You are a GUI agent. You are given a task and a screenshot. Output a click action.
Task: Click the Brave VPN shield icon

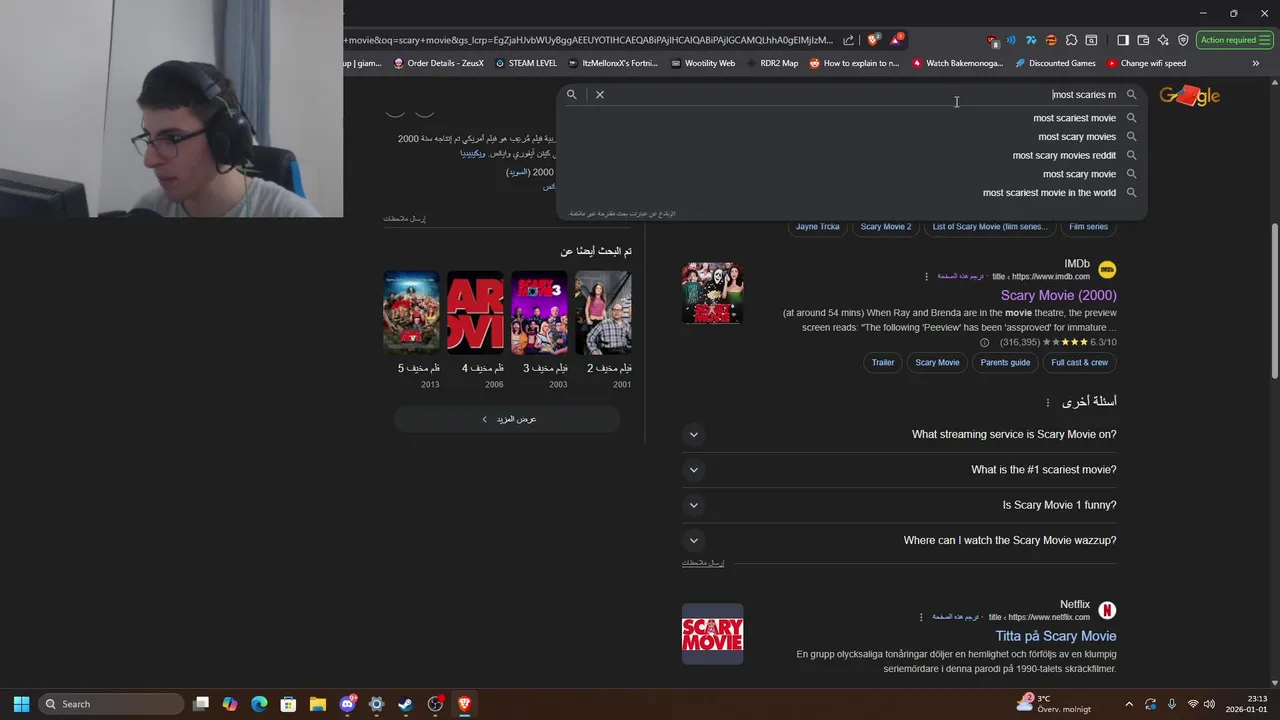point(1183,40)
